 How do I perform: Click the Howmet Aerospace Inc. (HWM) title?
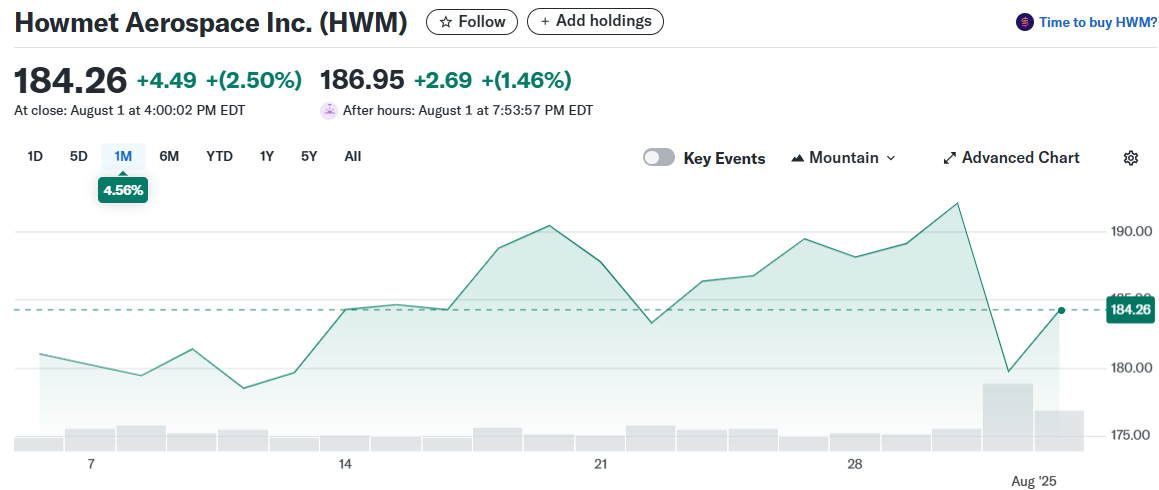coord(211,23)
